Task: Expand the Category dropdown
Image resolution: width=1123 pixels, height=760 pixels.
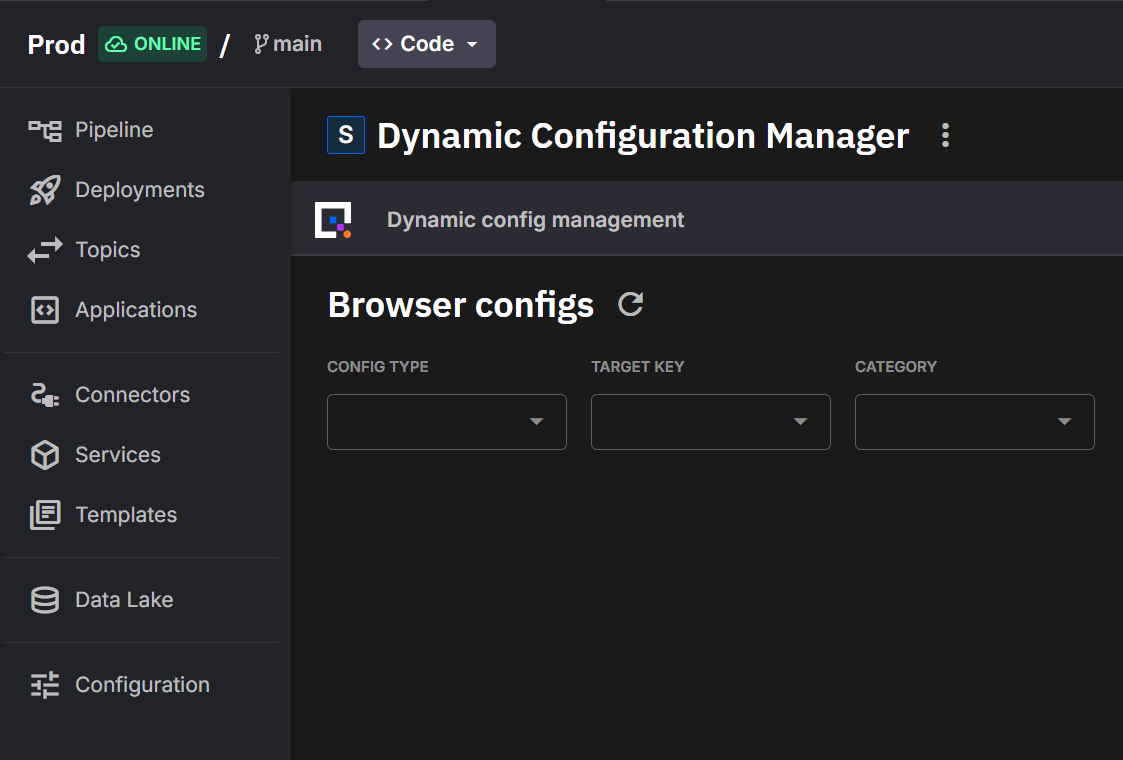Action: [x=974, y=422]
